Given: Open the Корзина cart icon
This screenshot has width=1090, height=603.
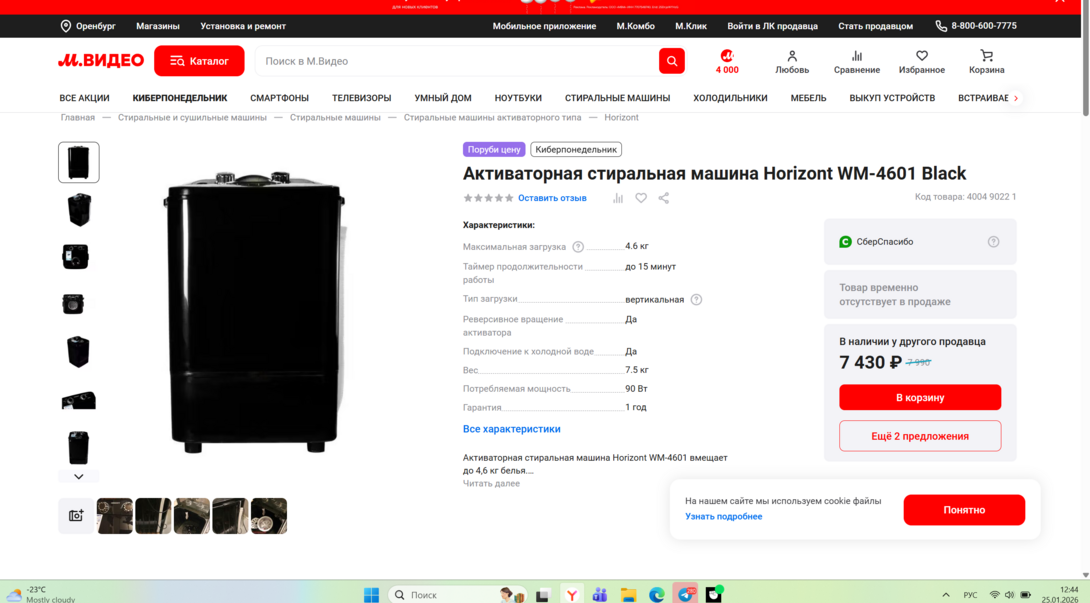Looking at the screenshot, I should pyautogui.click(x=986, y=61).
